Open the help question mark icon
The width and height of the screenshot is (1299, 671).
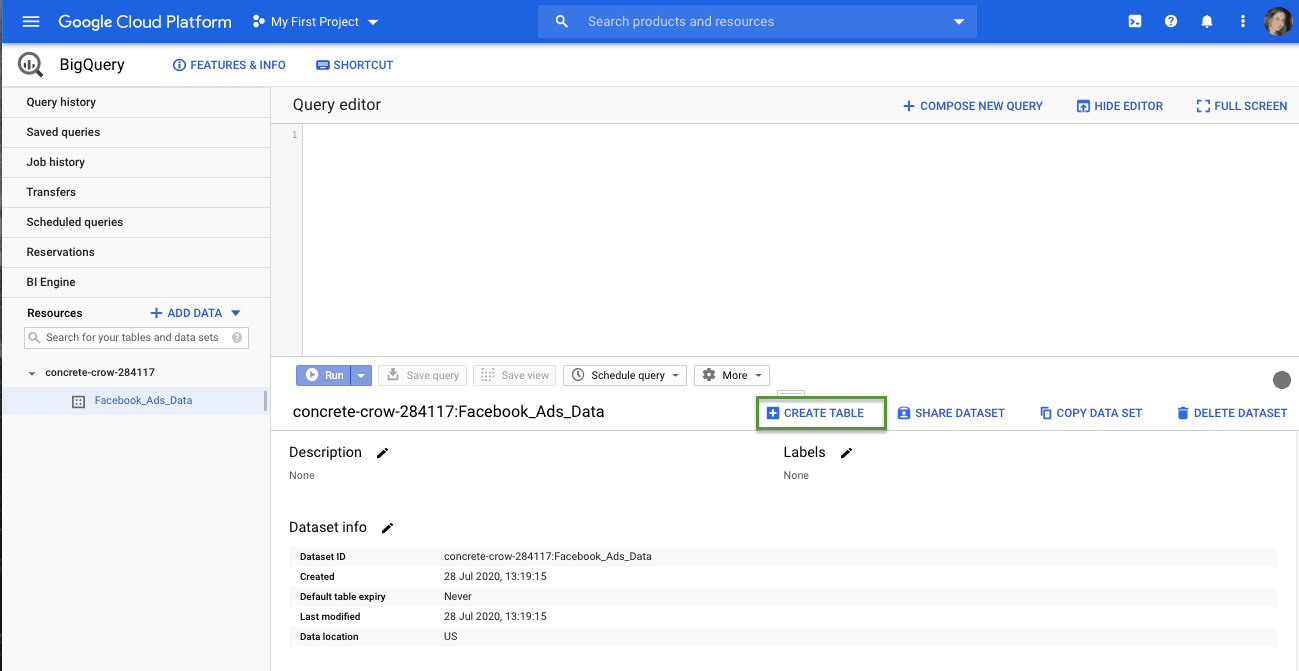pyautogui.click(x=1171, y=21)
